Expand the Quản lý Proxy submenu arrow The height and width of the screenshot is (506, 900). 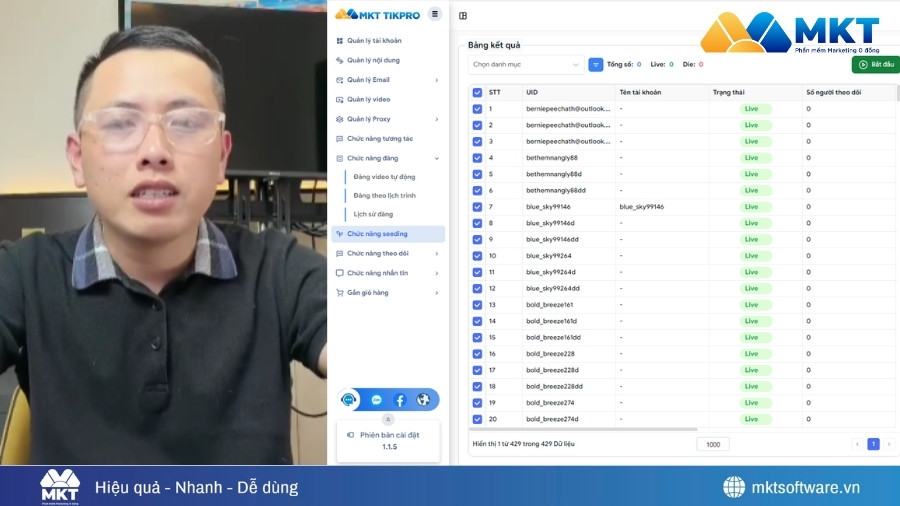437,119
